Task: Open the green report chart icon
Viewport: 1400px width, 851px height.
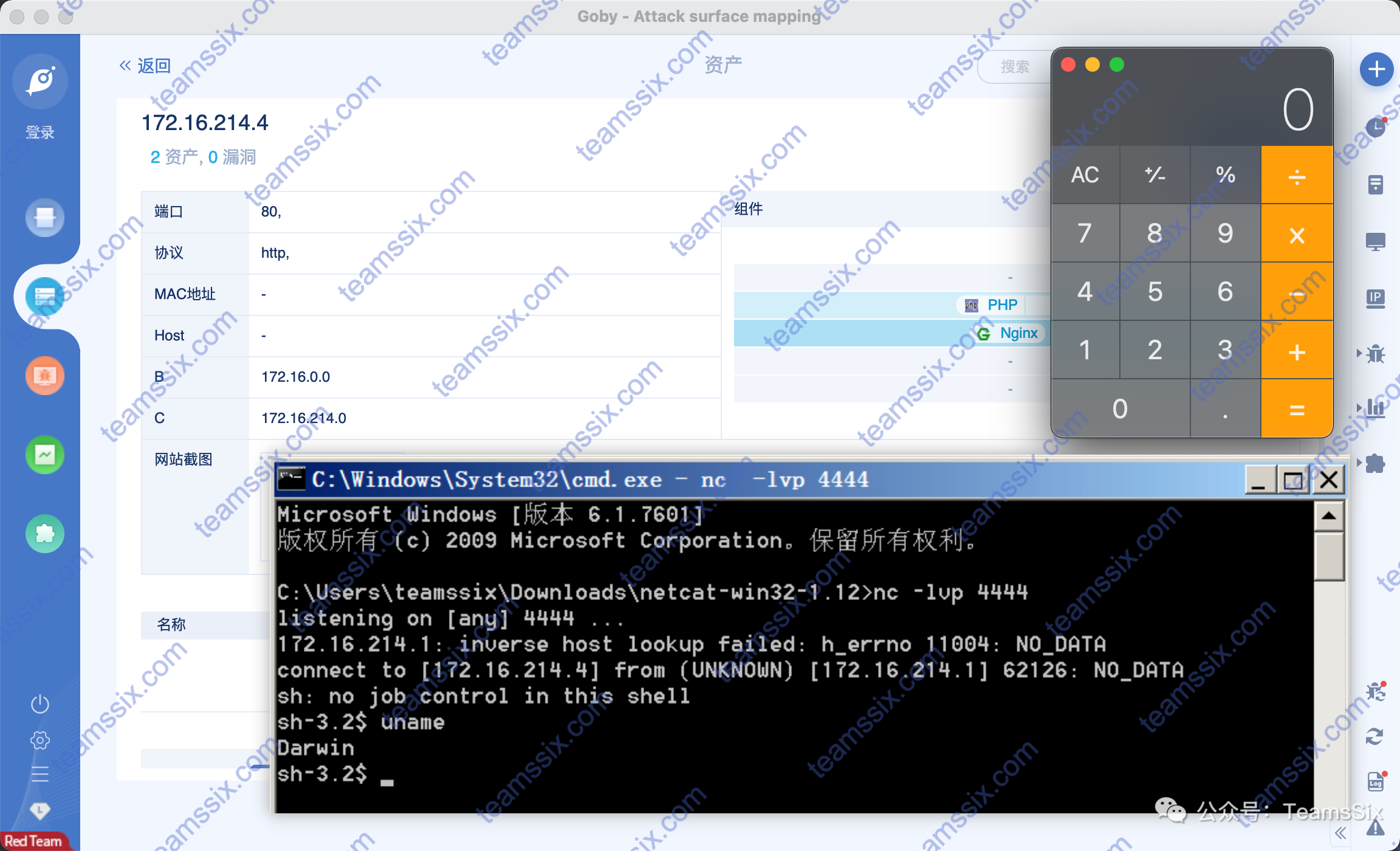Action: (x=44, y=455)
